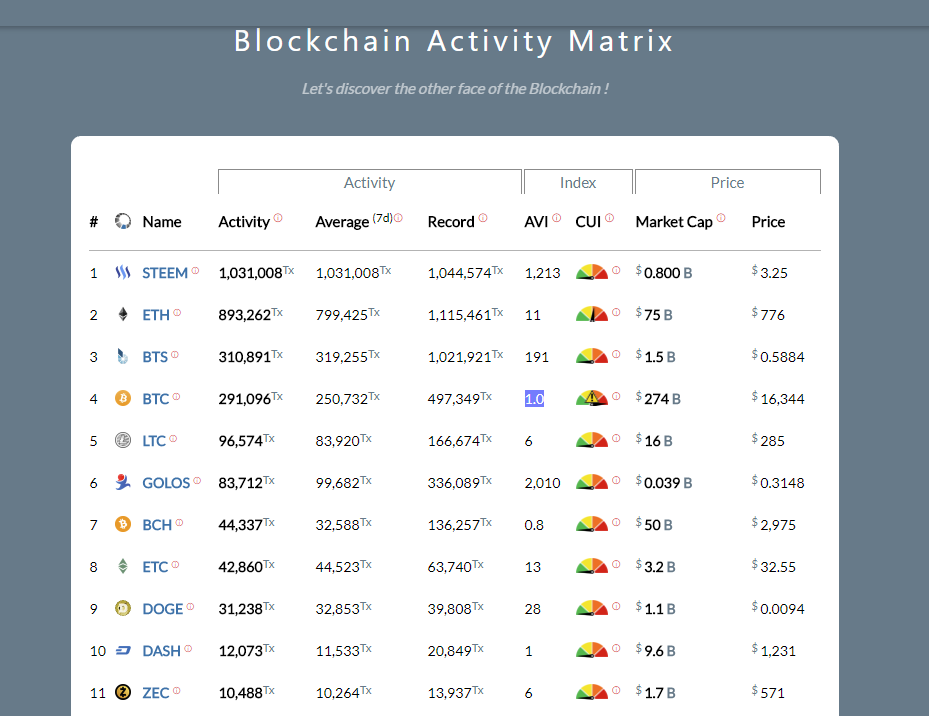Click the CUI gauge in the ETH row
Viewport: 929px width, 716px height.
pos(592,314)
